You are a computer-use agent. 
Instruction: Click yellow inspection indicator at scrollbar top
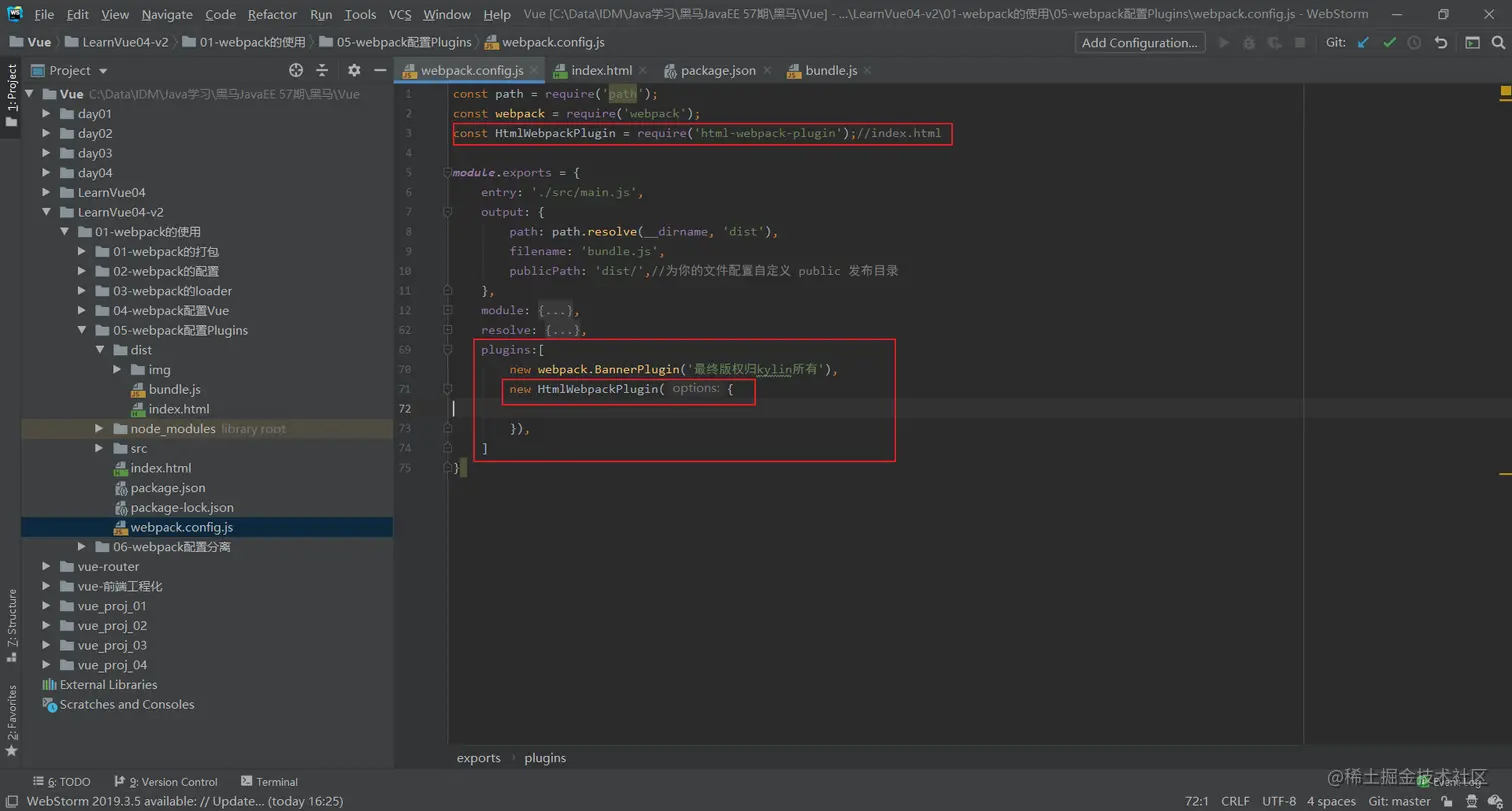click(1504, 91)
